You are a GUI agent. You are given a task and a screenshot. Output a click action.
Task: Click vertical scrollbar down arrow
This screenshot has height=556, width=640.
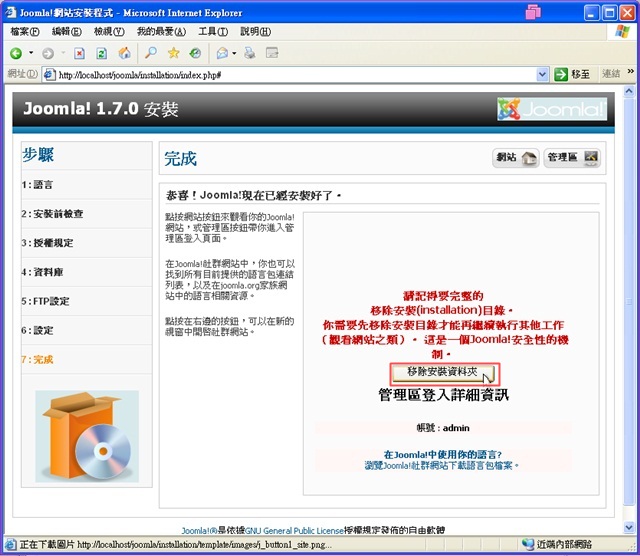tap(629, 527)
